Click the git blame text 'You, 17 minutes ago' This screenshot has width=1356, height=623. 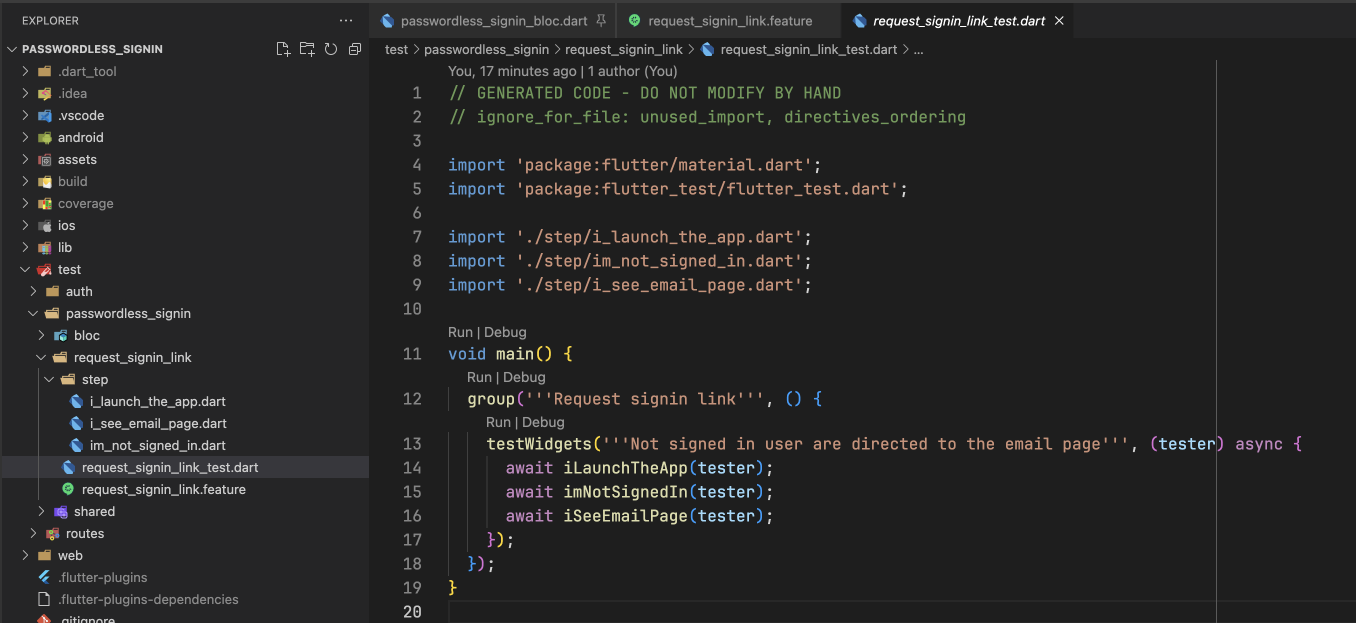coord(511,71)
